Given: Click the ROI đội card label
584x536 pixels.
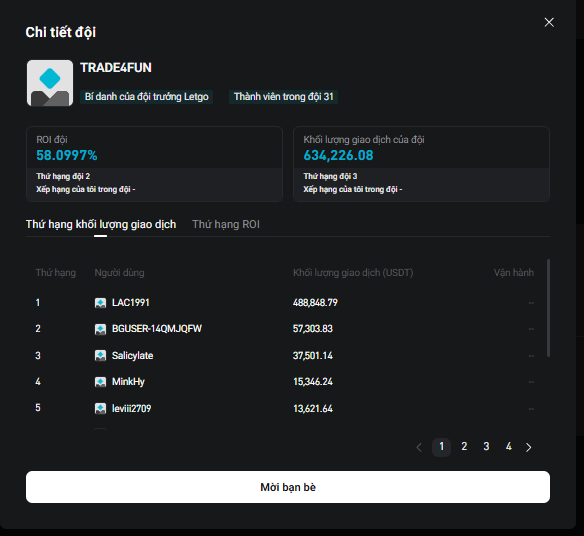Looking at the screenshot, I should click(52, 140).
